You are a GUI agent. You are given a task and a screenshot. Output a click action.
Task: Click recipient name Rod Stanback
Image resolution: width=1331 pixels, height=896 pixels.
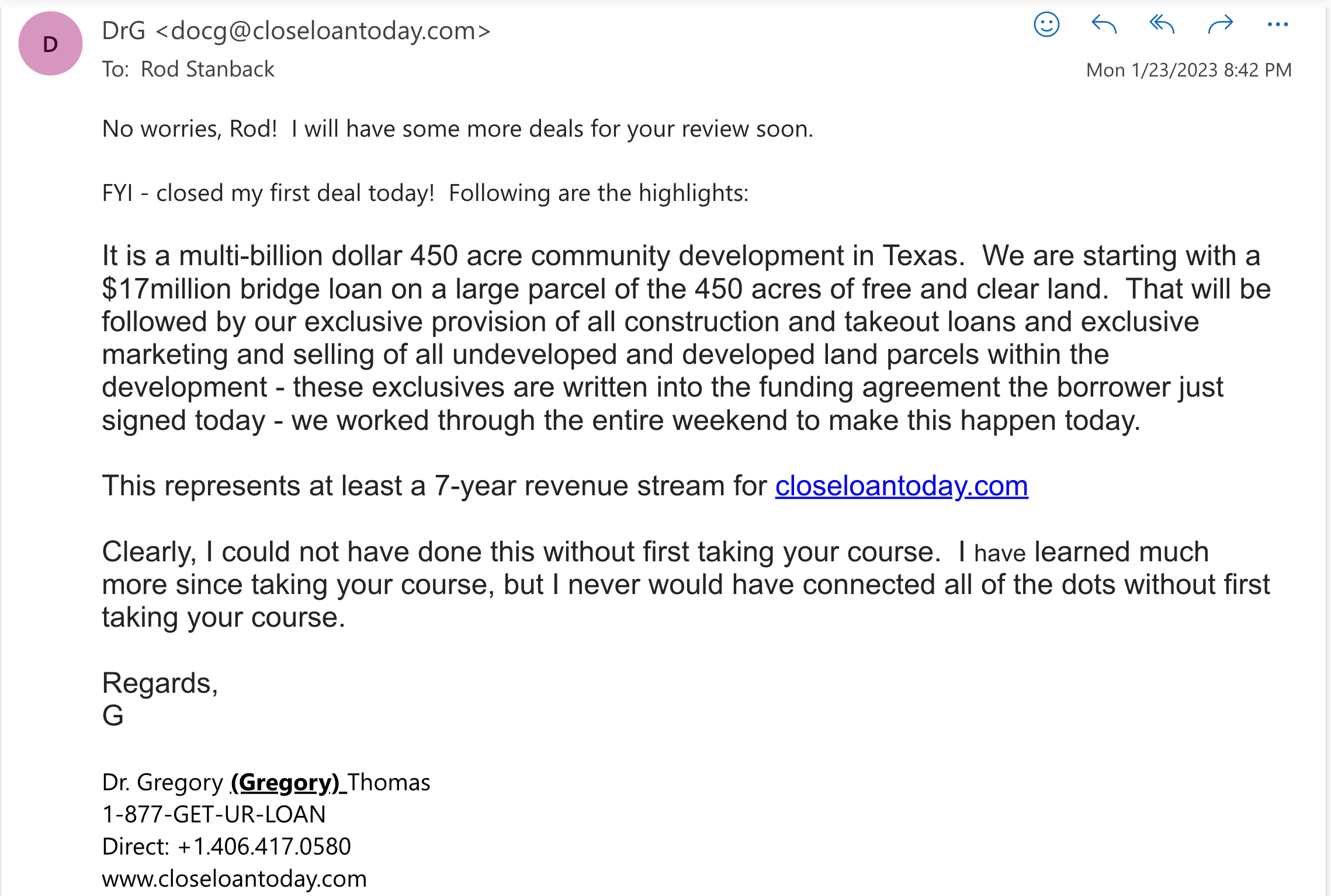[207, 70]
